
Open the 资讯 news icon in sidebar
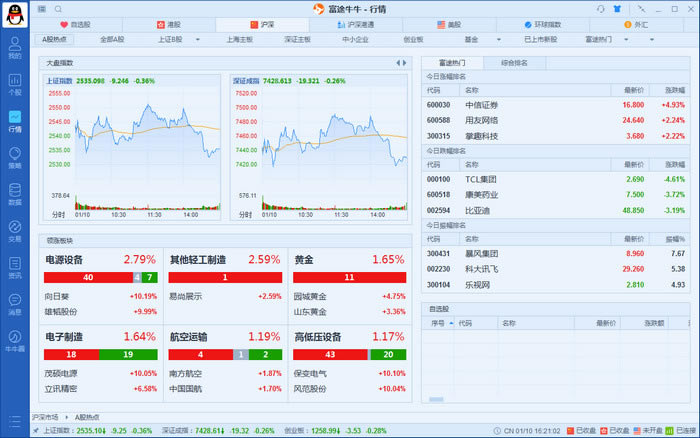[x=15, y=267]
